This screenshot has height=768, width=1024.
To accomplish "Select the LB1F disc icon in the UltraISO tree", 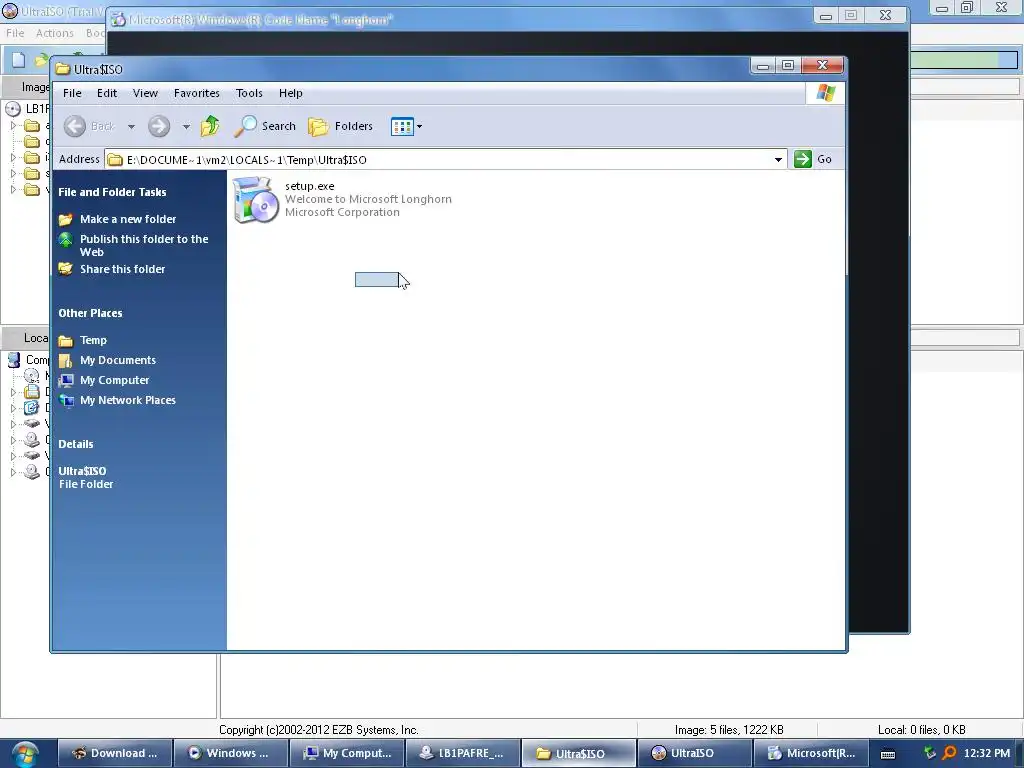I will (x=13, y=108).
